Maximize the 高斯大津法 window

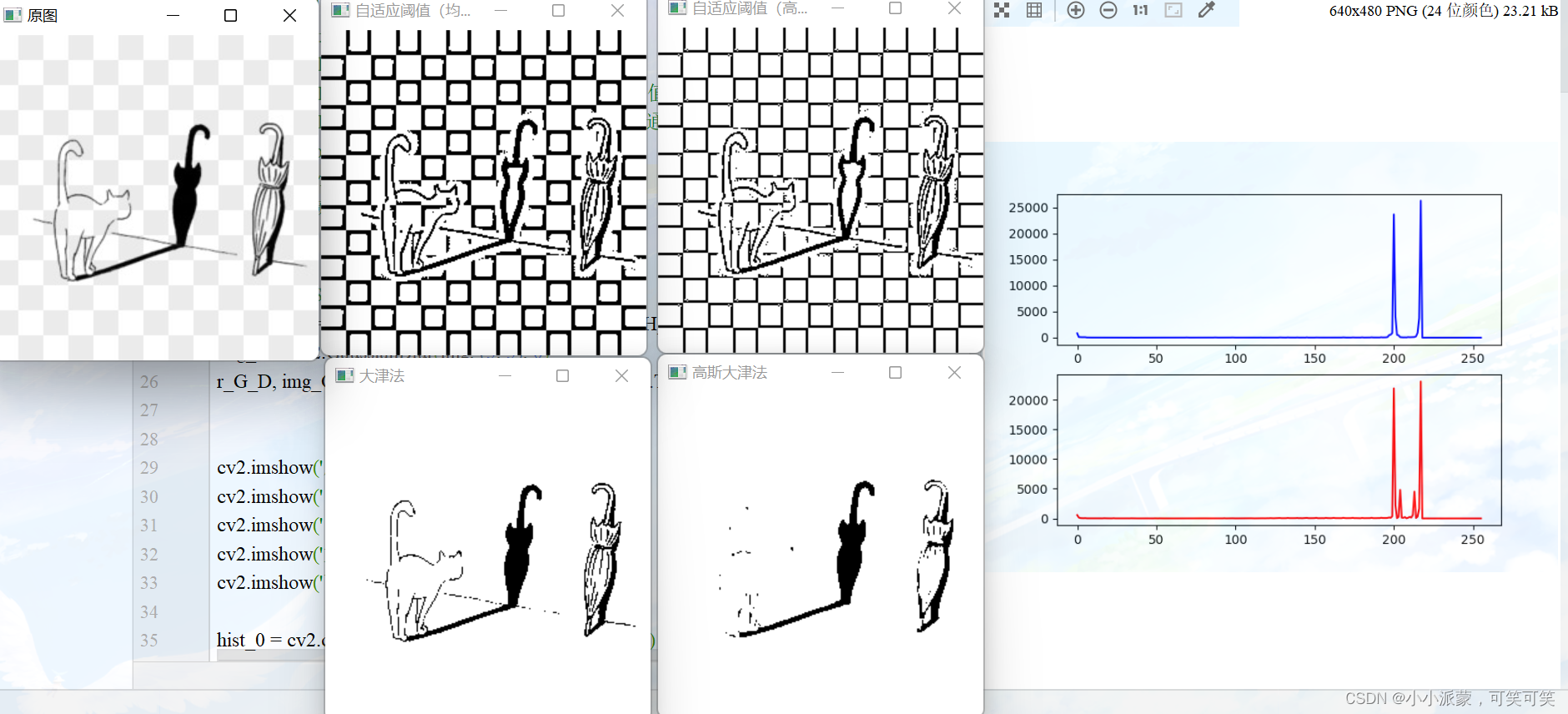(x=896, y=372)
